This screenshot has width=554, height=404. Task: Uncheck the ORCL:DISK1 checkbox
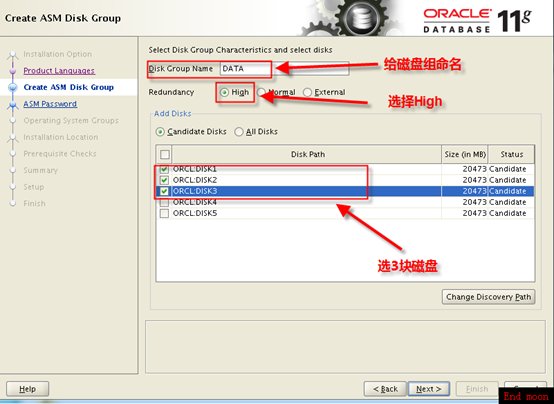click(x=164, y=169)
